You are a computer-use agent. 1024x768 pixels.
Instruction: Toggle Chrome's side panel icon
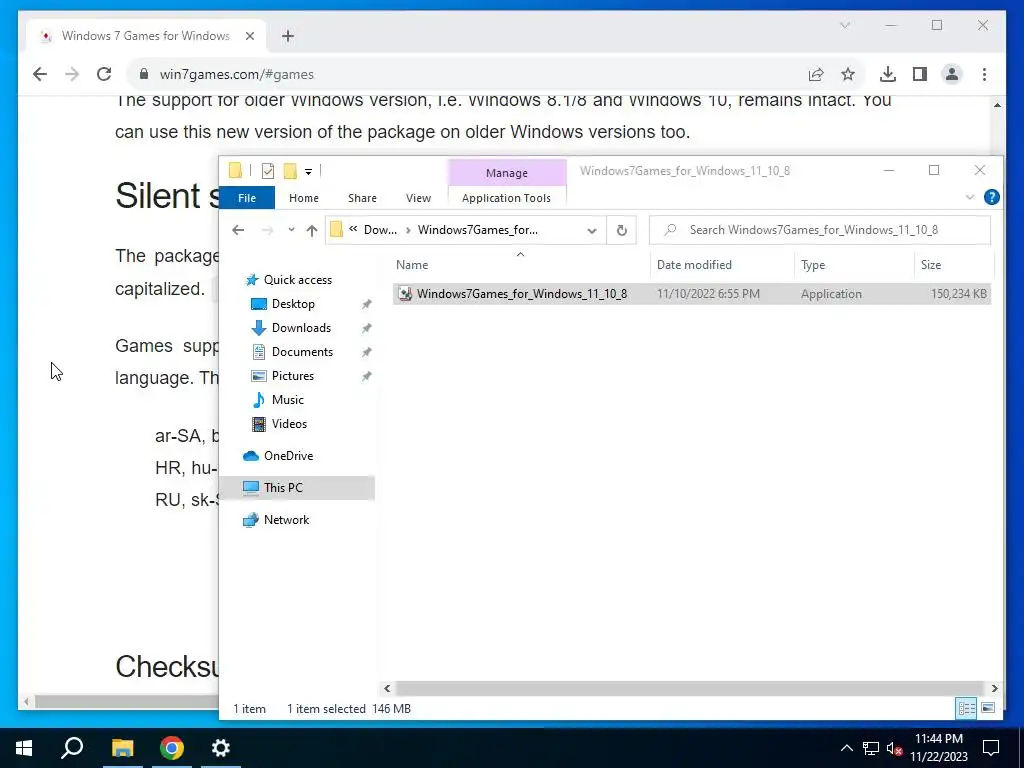(920, 74)
